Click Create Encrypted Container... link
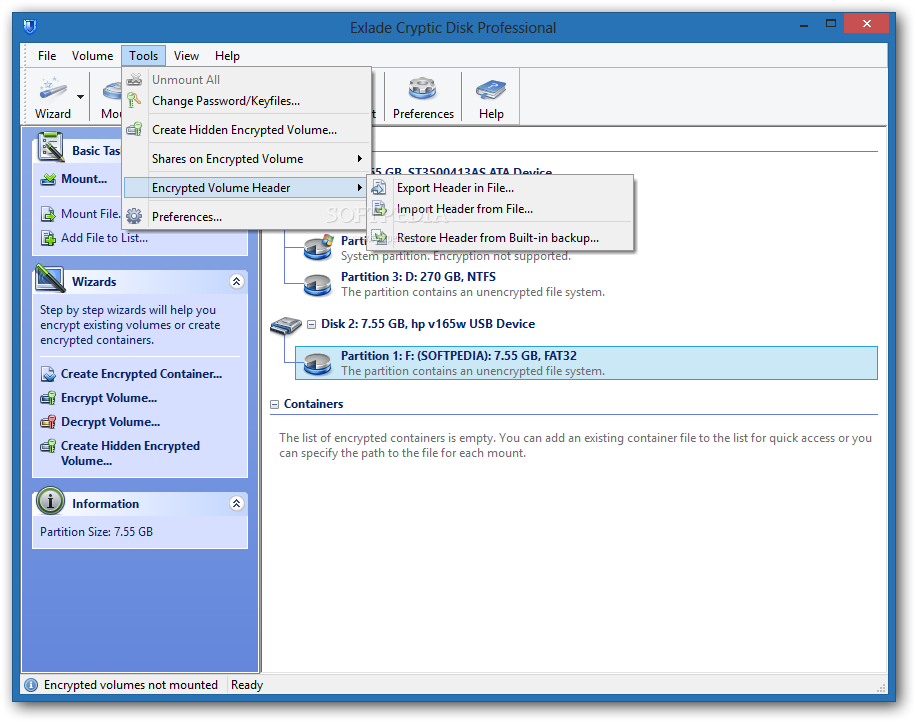The width and height of the screenshot is (916, 722). point(141,374)
